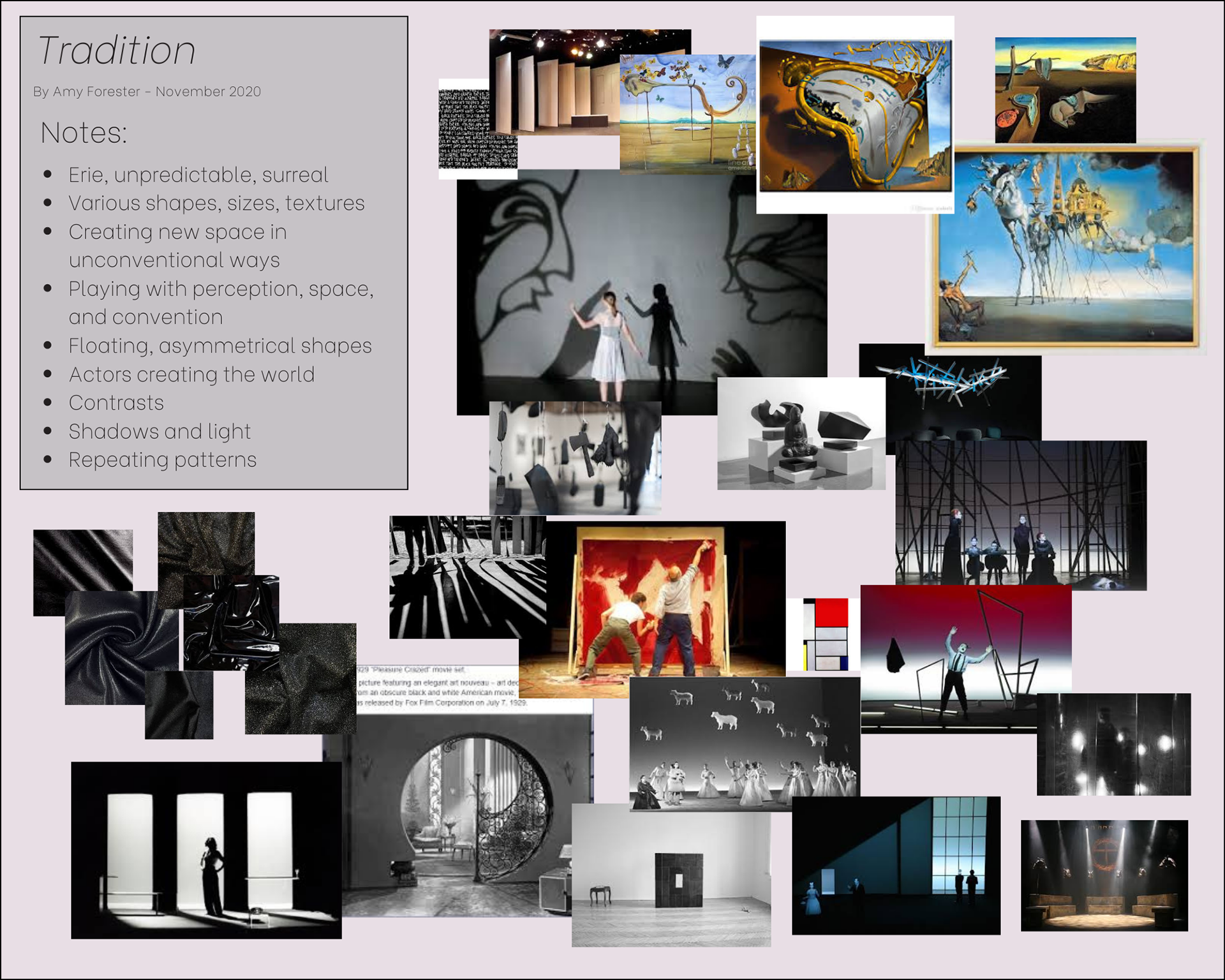Click the hanging black objects gallery photo

pos(574,459)
